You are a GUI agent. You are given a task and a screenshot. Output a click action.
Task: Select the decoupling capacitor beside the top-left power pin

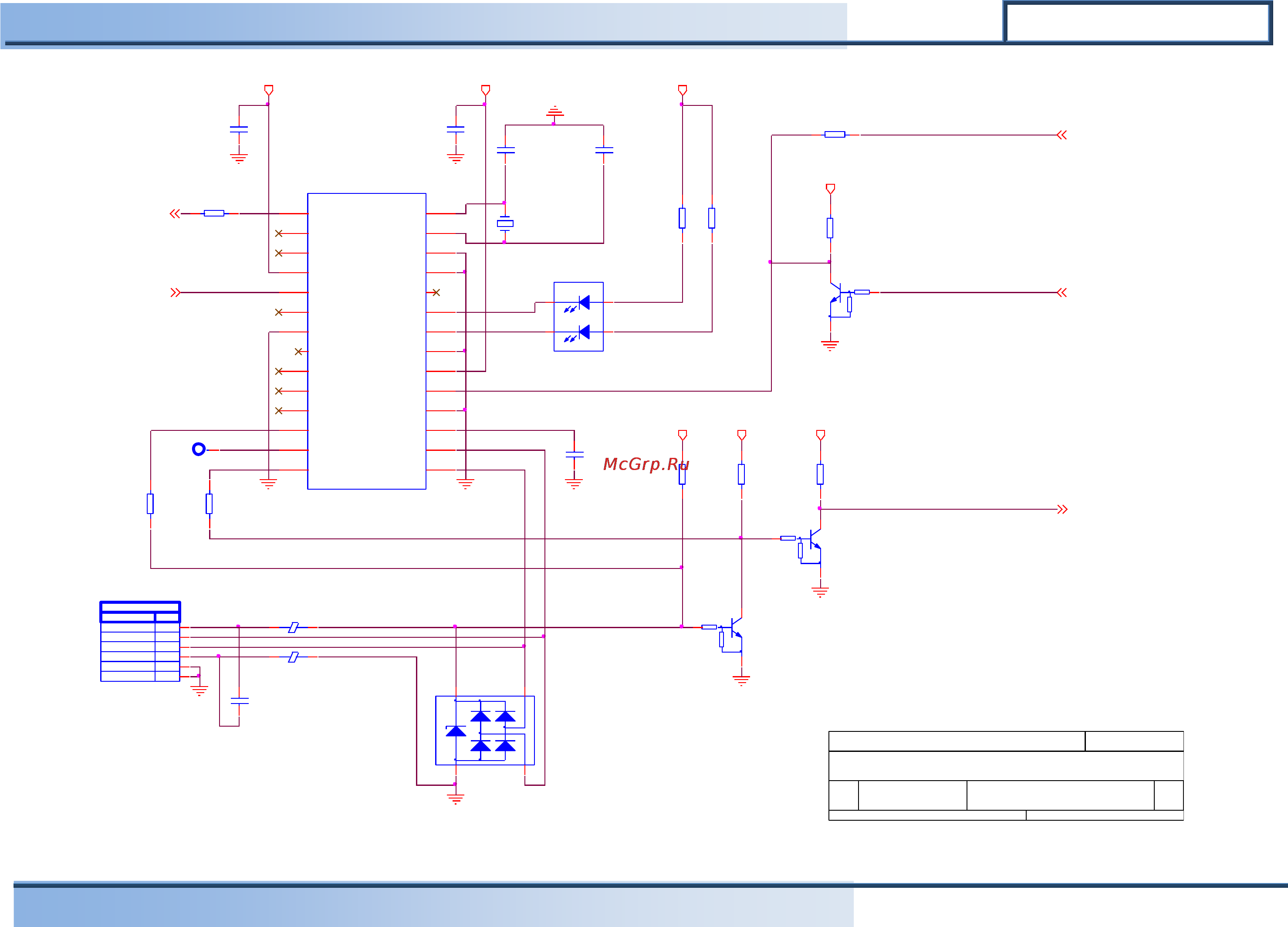pyautogui.click(x=239, y=129)
